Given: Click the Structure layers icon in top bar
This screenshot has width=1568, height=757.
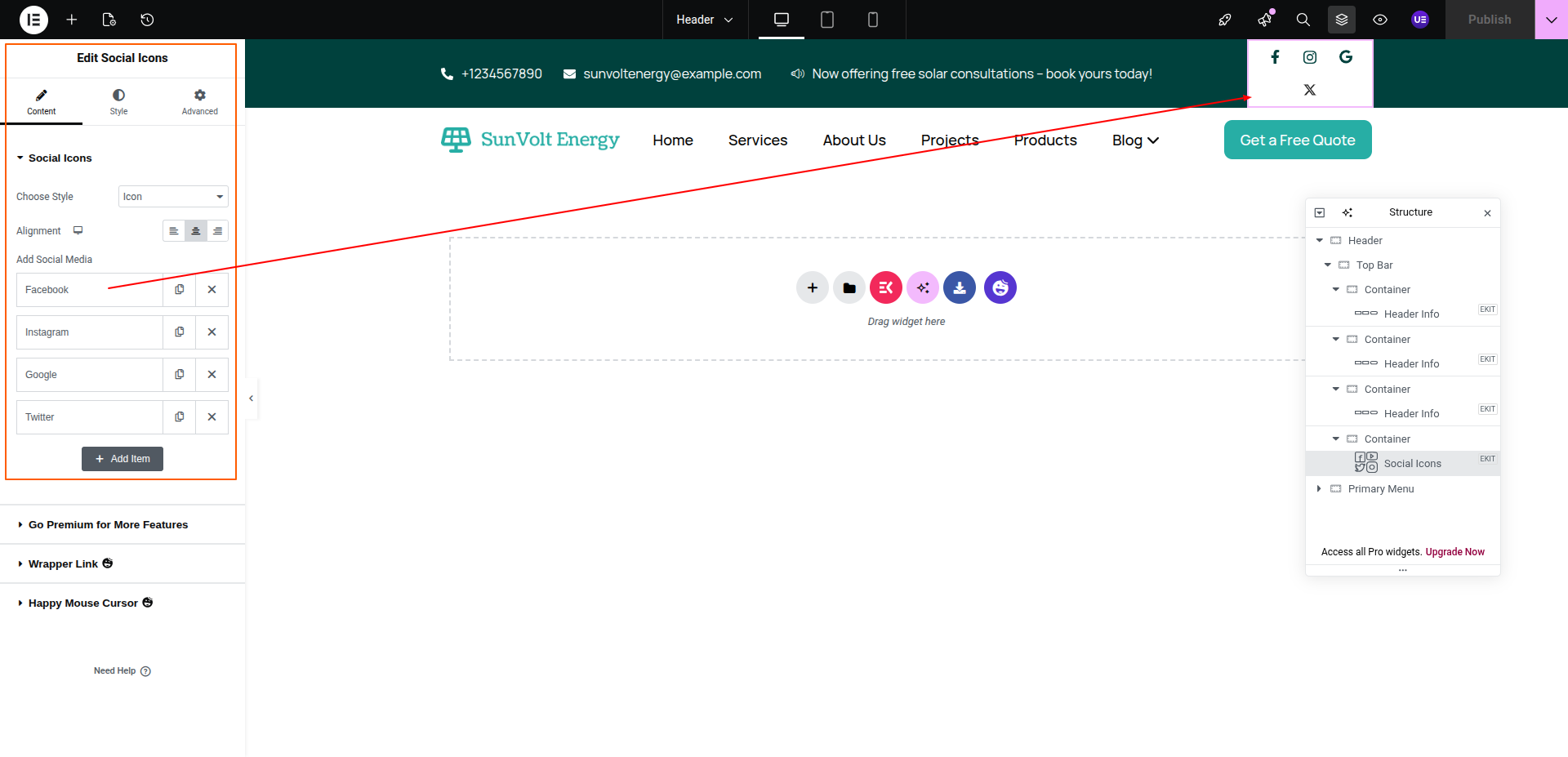Looking at the screenshot, I should point(1342,20).
